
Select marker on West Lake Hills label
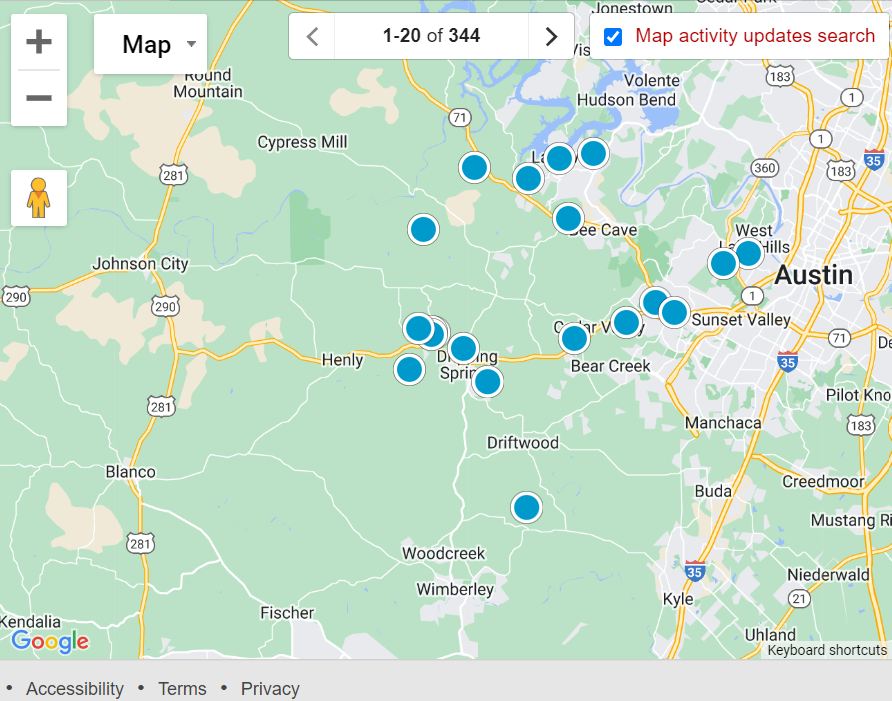pyautogui.click(x=748, y=253)
